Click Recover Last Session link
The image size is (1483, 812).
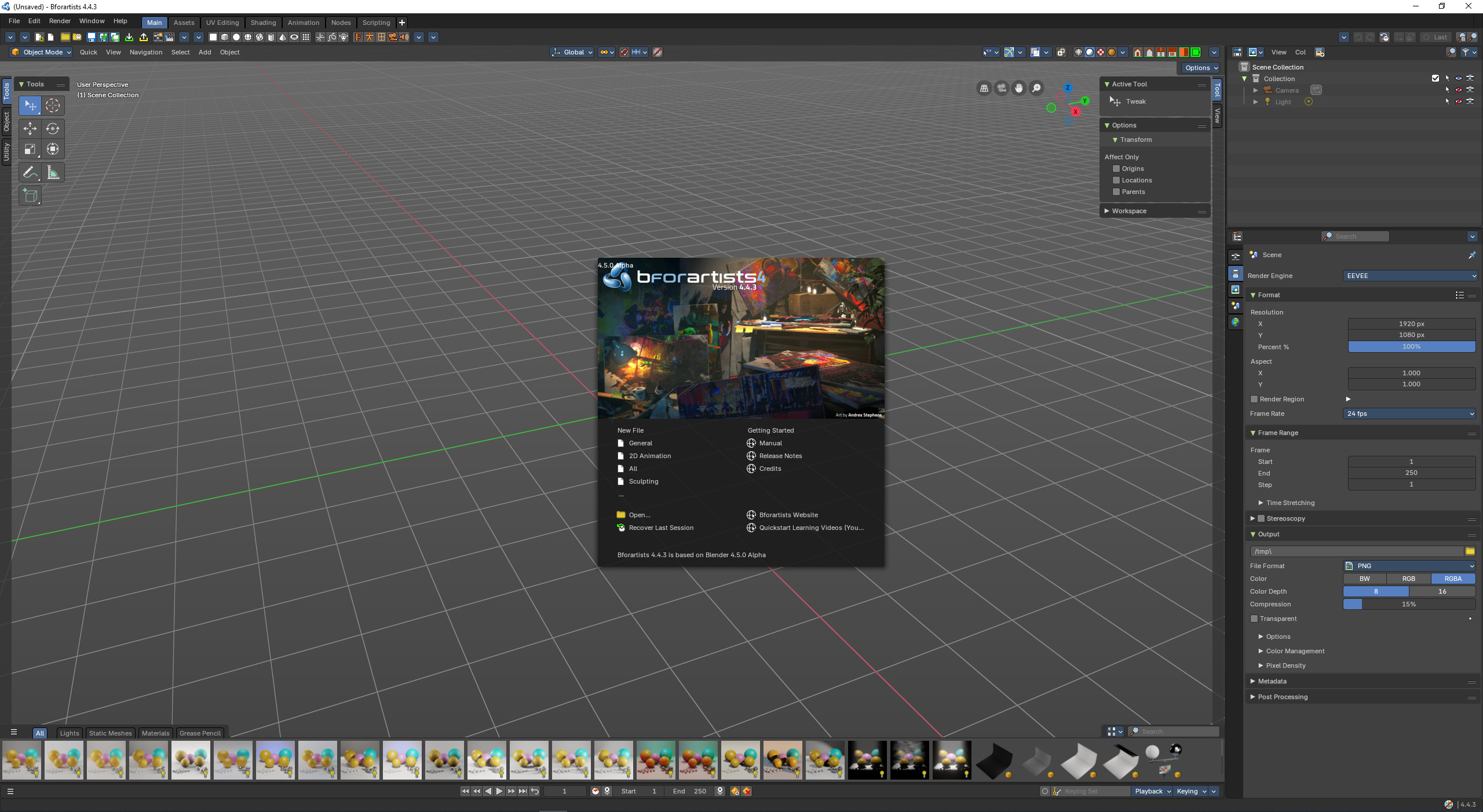pos(660,528)
